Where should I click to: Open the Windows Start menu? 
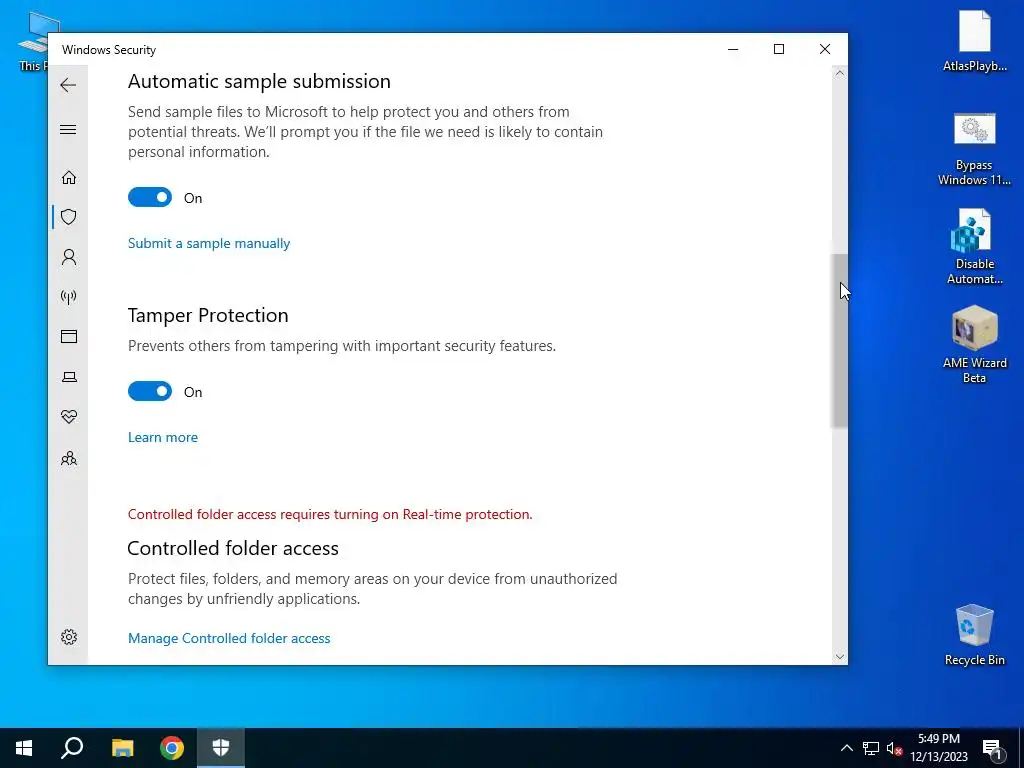24,748
